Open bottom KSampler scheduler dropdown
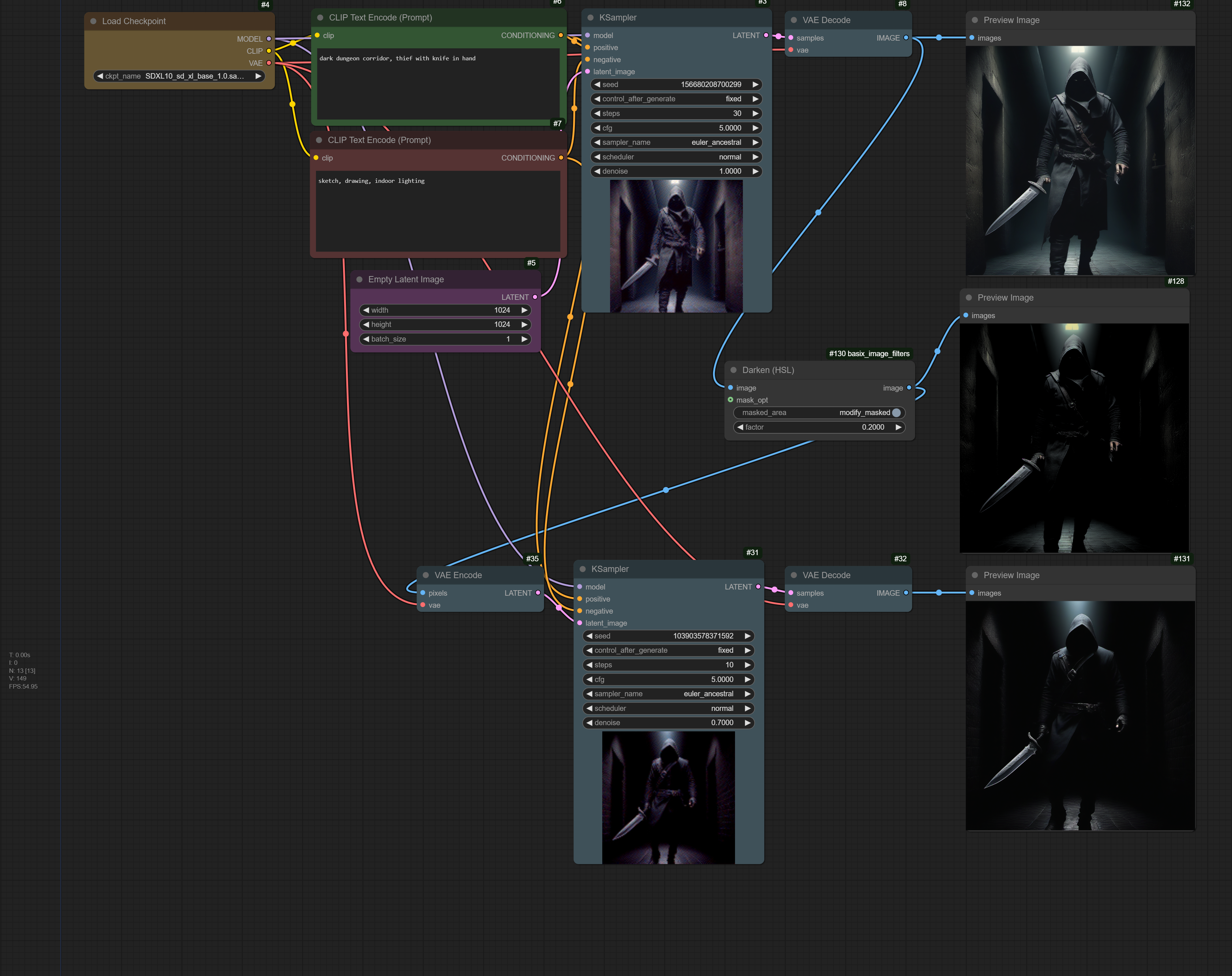1232x976 pixels. click(668, 709)
